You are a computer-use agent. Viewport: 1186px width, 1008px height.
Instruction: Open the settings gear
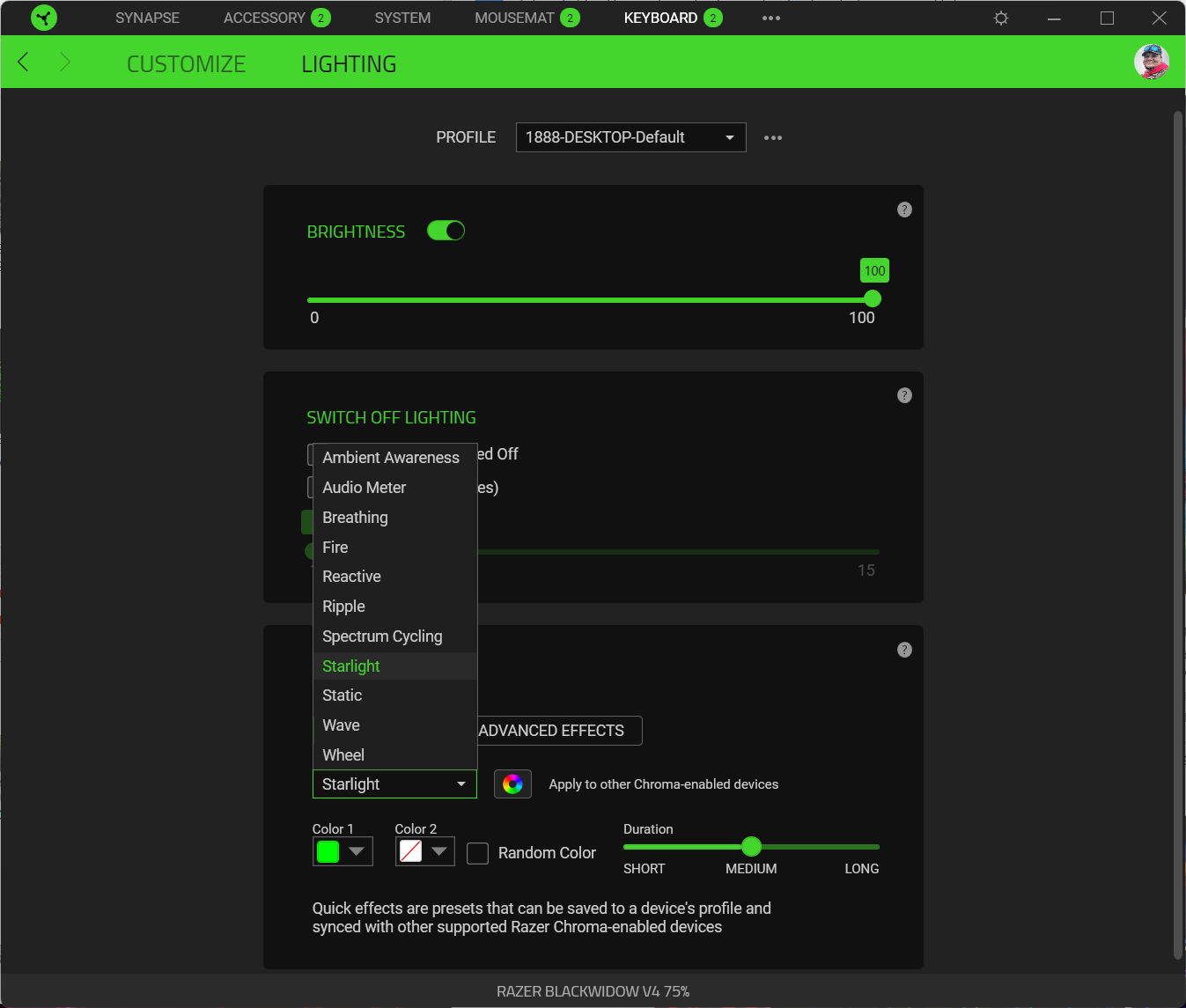1001,18
